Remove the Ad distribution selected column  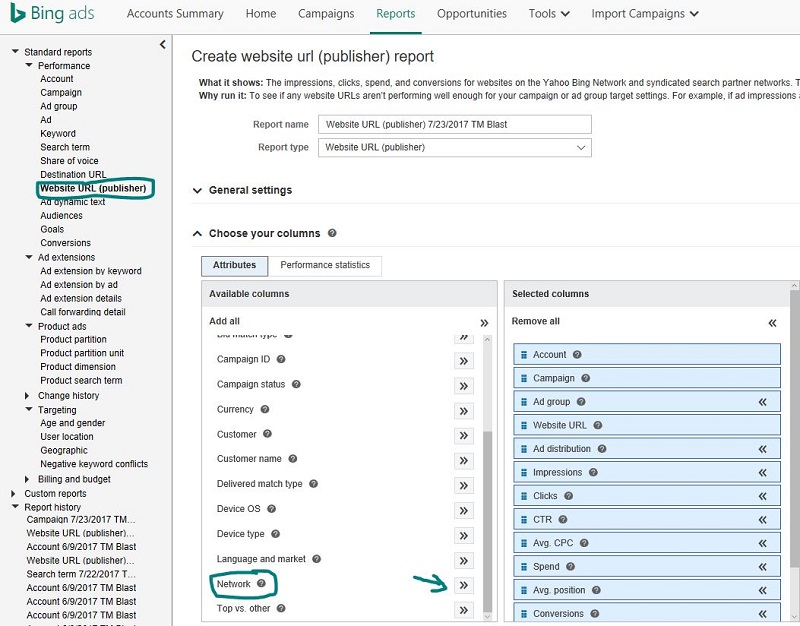tap(762, 449)
